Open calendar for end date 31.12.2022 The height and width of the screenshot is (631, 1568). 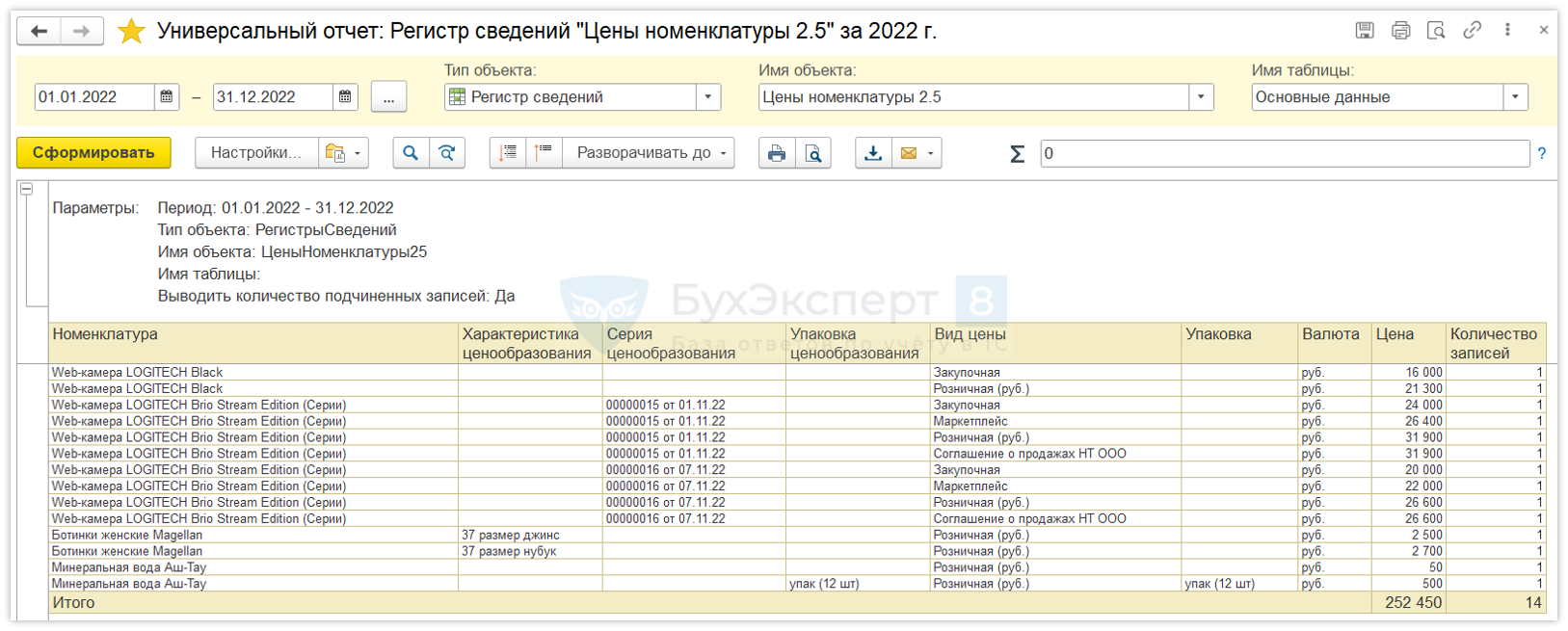[x=345, y=97]
